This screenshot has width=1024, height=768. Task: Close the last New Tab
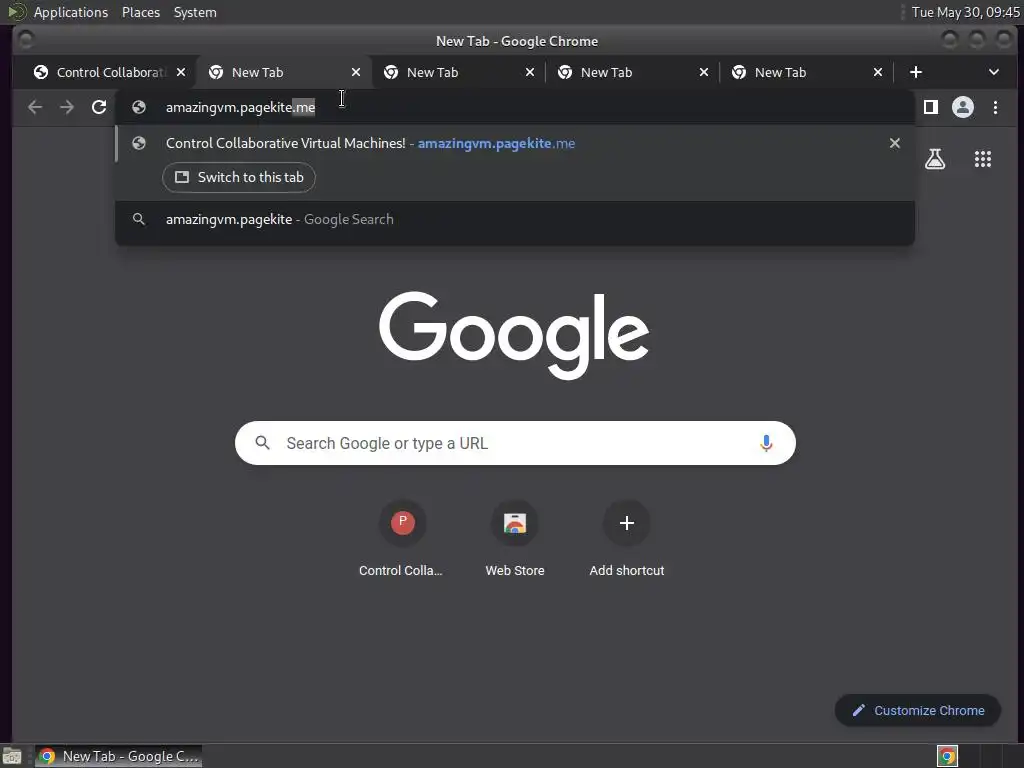point(878,72)
